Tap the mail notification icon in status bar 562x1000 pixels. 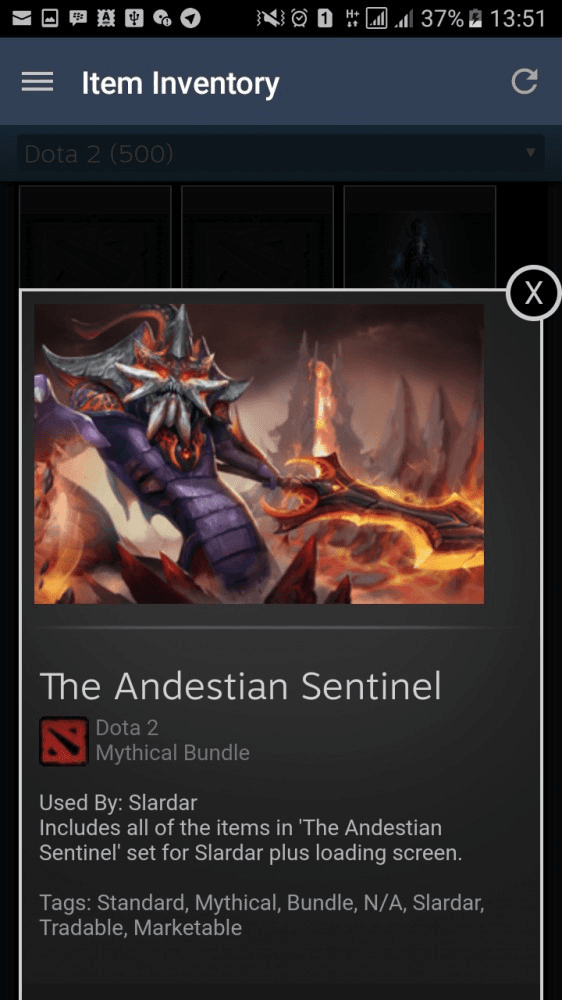click(22, 18)
